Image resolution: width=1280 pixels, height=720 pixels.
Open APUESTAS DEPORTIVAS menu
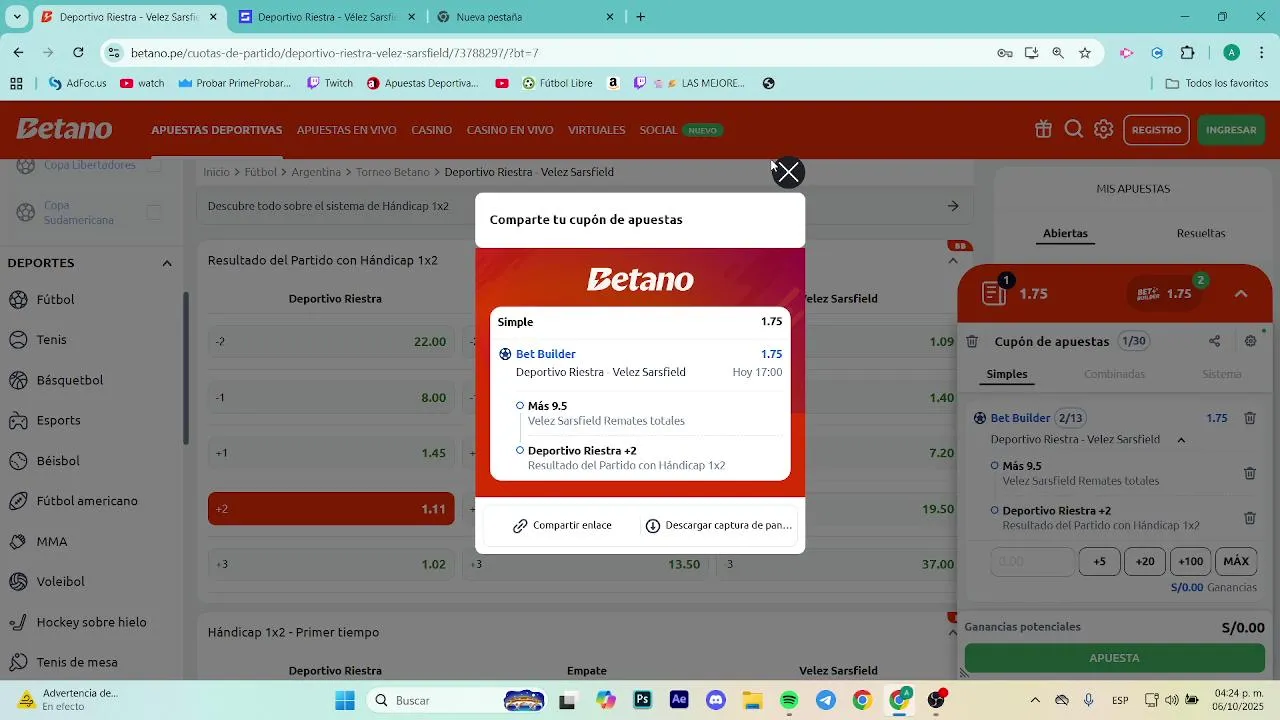click(217, 130)
